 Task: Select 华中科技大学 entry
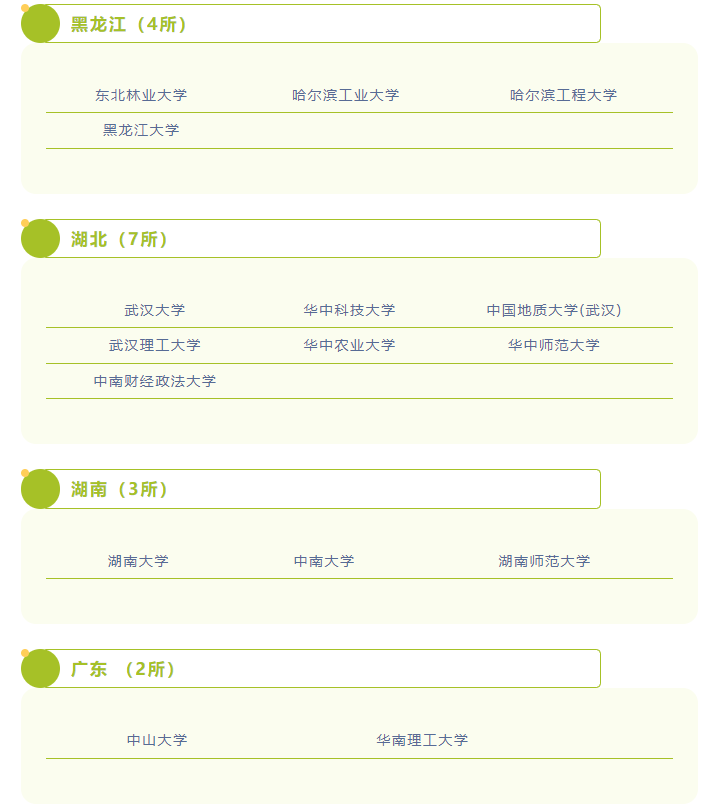coord(349,310)
